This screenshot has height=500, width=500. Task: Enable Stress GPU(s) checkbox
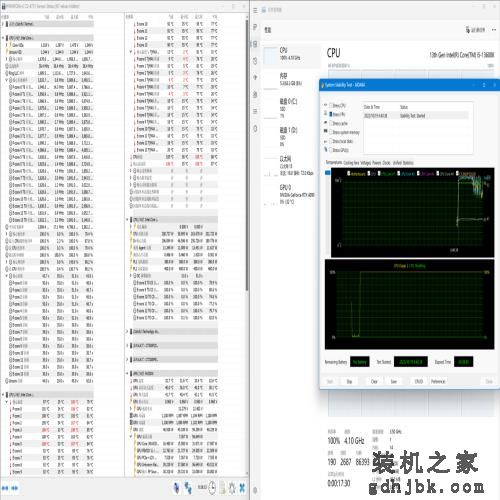tap(331, 150)
